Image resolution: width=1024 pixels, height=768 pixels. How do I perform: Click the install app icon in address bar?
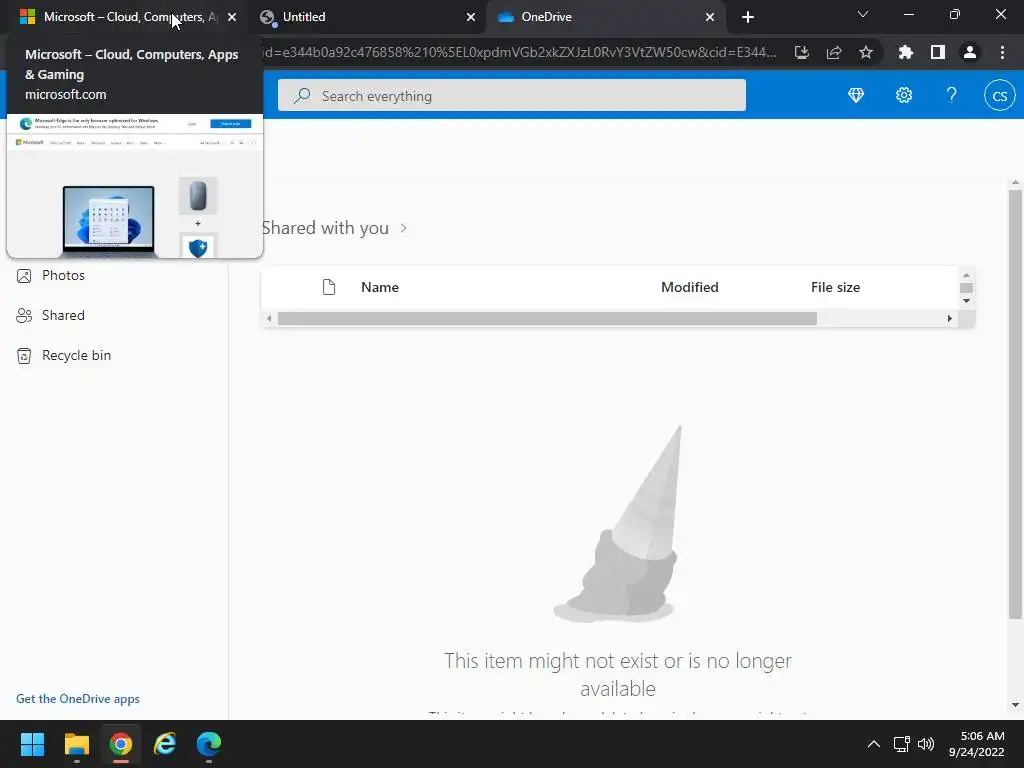(x=802, y=52)
